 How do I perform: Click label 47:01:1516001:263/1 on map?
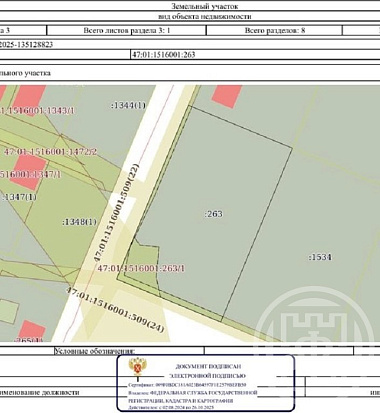[x=141, y=268]
